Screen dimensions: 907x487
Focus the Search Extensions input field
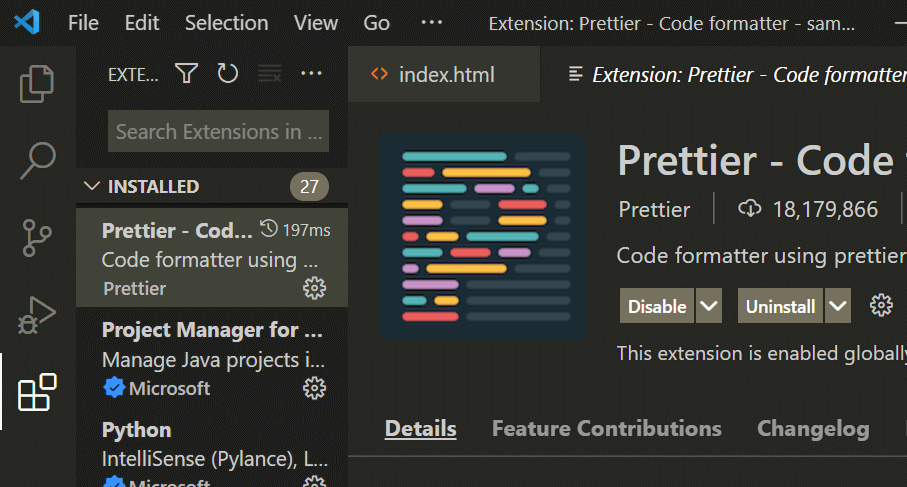tap(219, 131)
